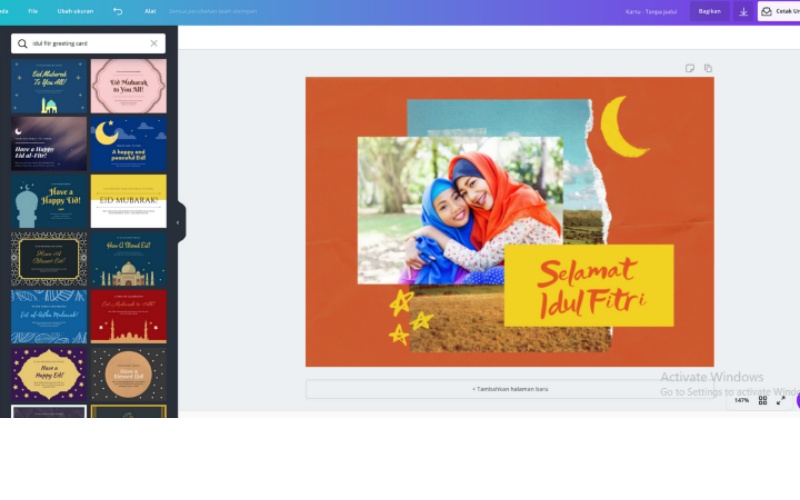Open the notes icon above the canvas

pos(690,68)
